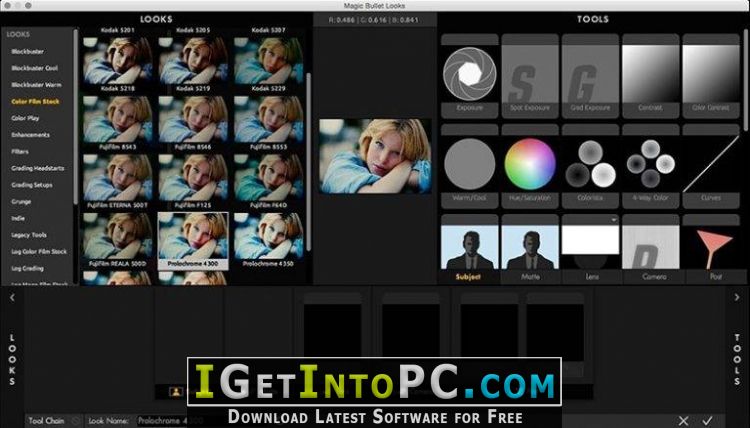Open the Camera tools category
Screen dimensions: 750x428
coord(651,250)
